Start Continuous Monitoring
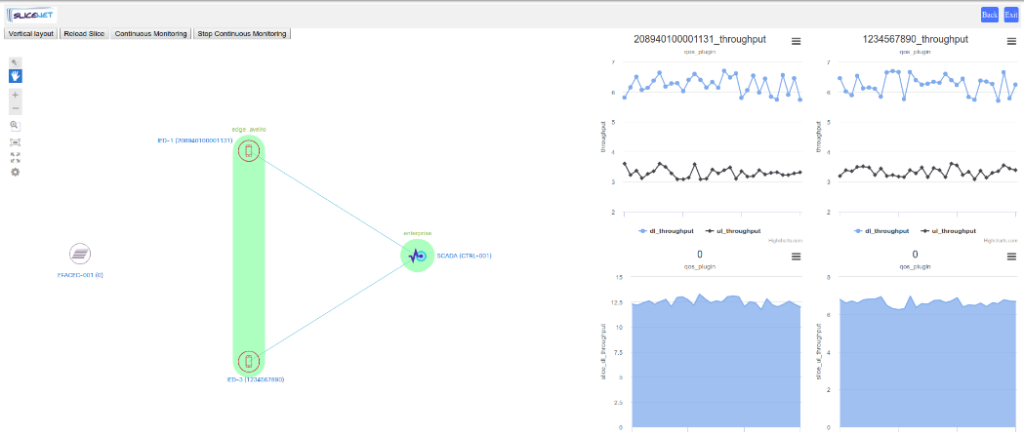The height and width of the screenshot is (435, 1024). 150,33
